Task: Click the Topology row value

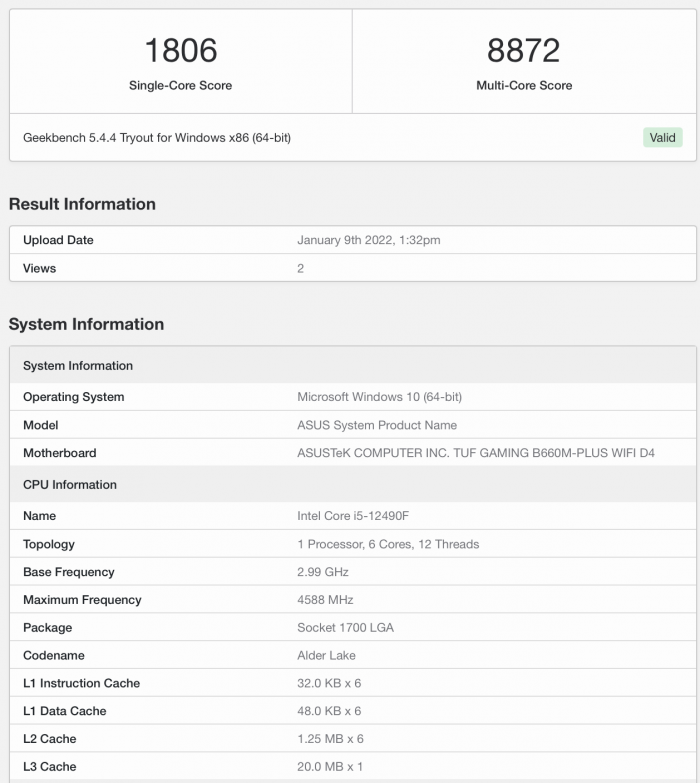Action: [388, 544]
